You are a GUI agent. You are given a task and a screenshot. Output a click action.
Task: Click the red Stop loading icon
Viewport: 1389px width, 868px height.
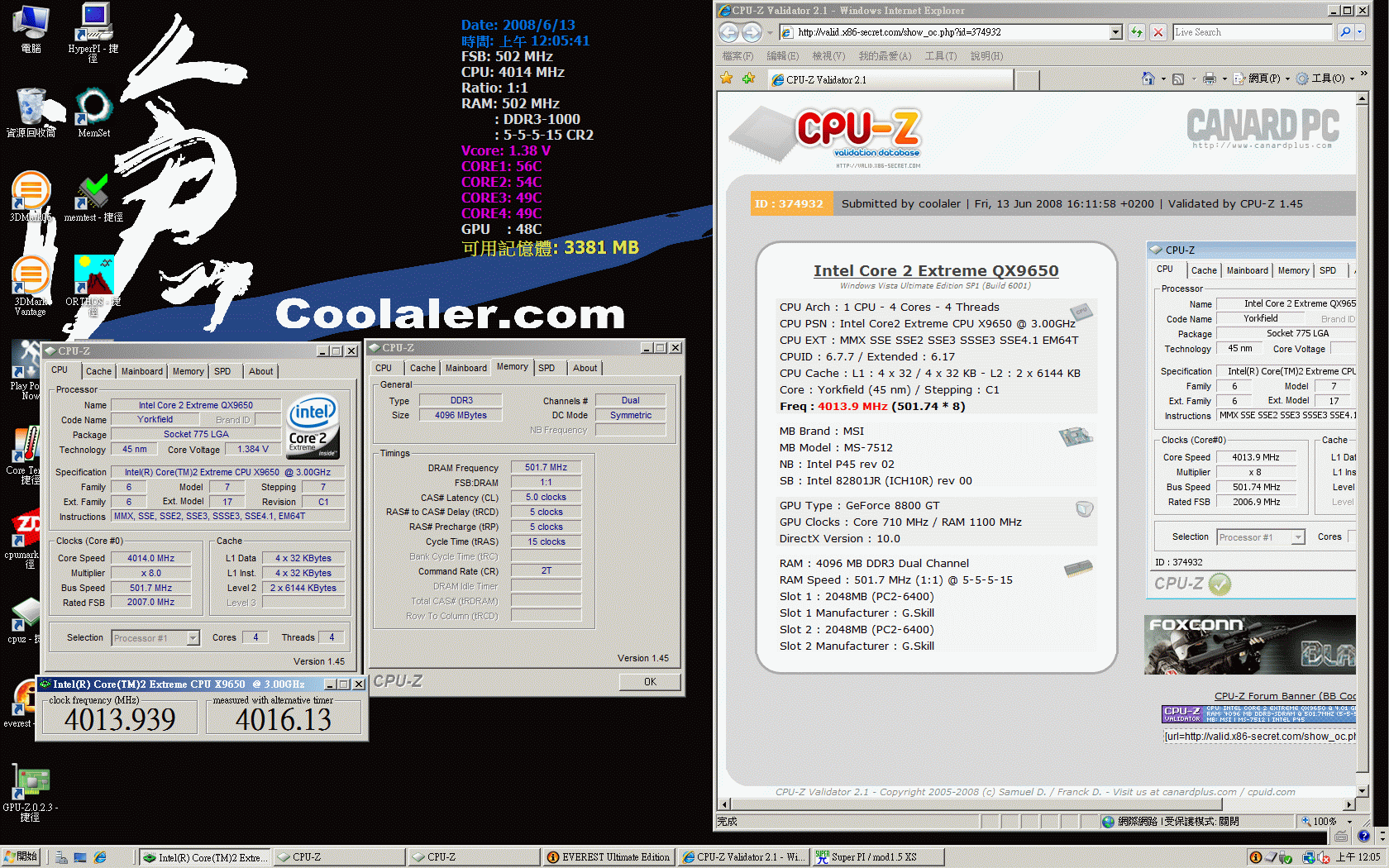[1158, 32]
